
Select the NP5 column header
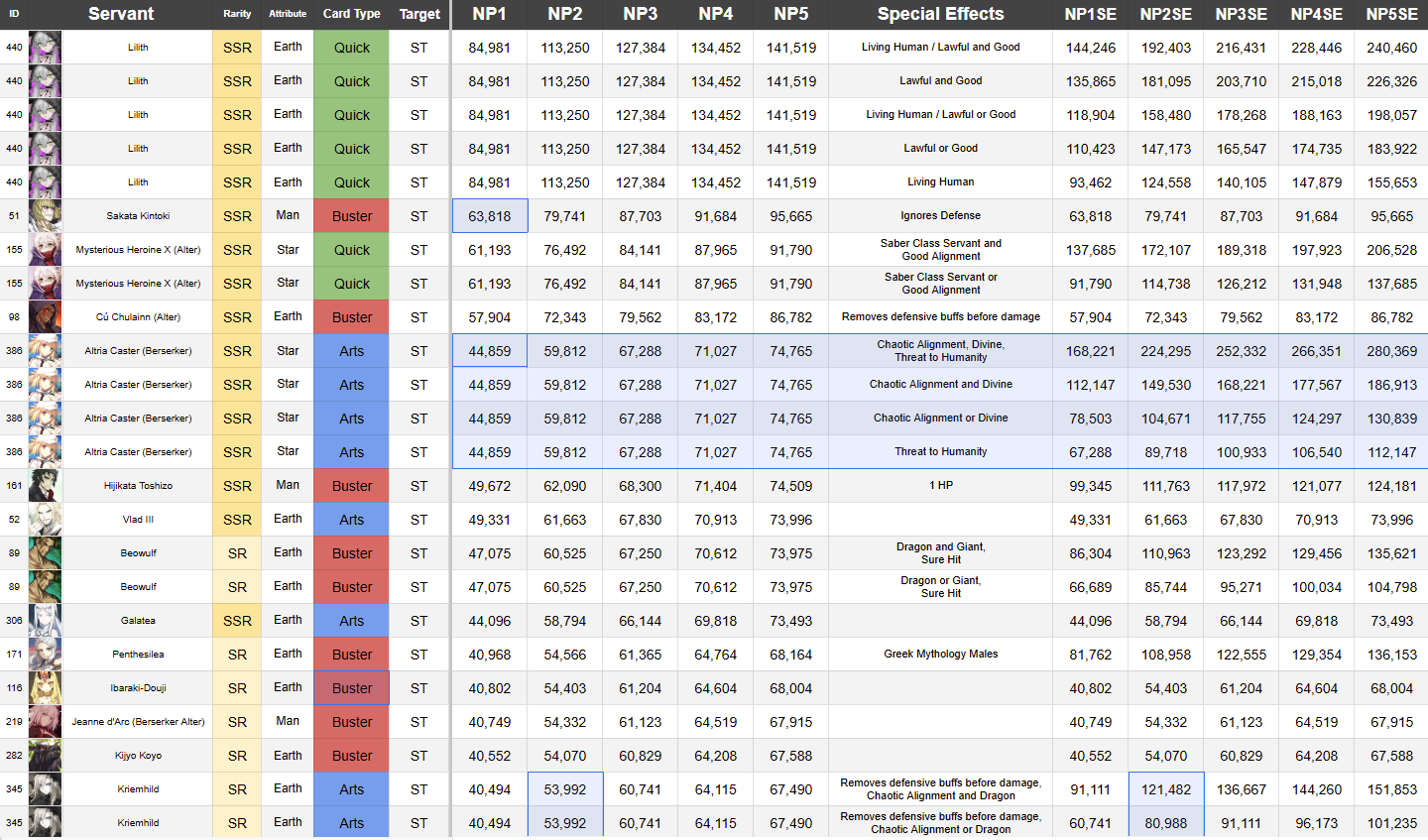click(x=791, y=14)
